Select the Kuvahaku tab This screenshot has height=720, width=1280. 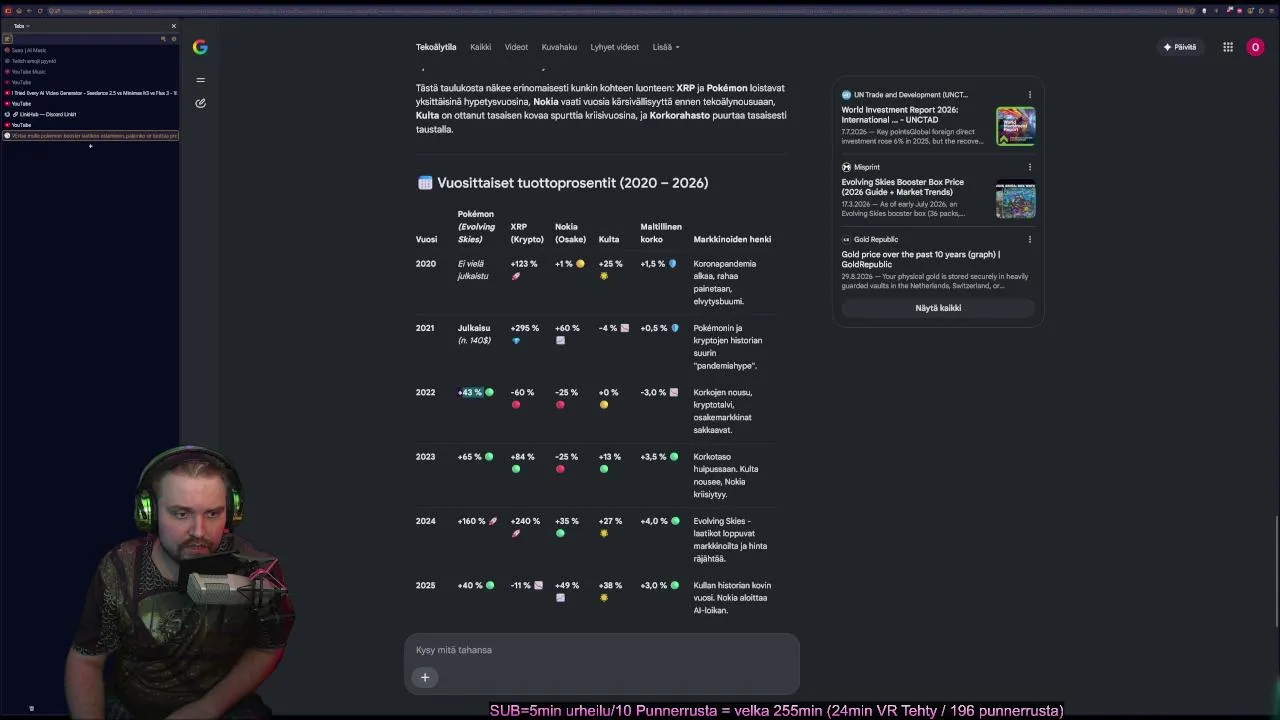(559, 47)
